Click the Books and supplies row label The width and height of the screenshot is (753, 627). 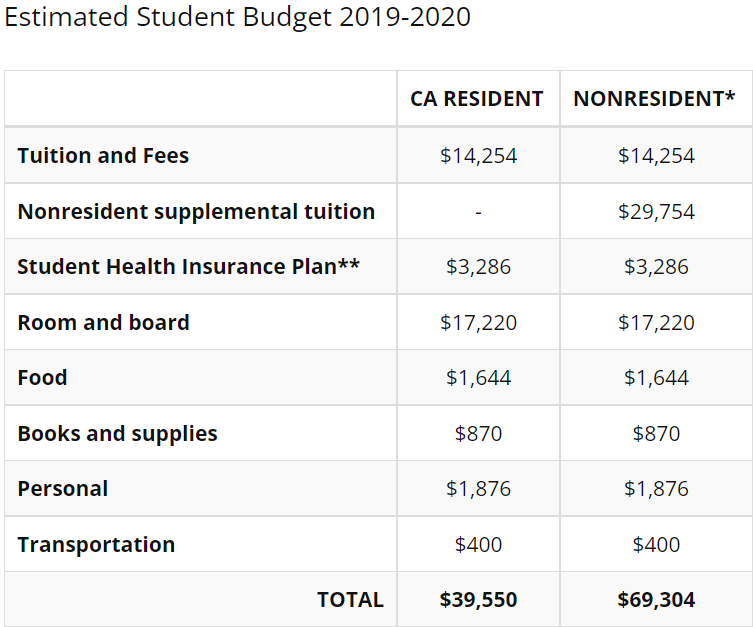click(118, 434)
